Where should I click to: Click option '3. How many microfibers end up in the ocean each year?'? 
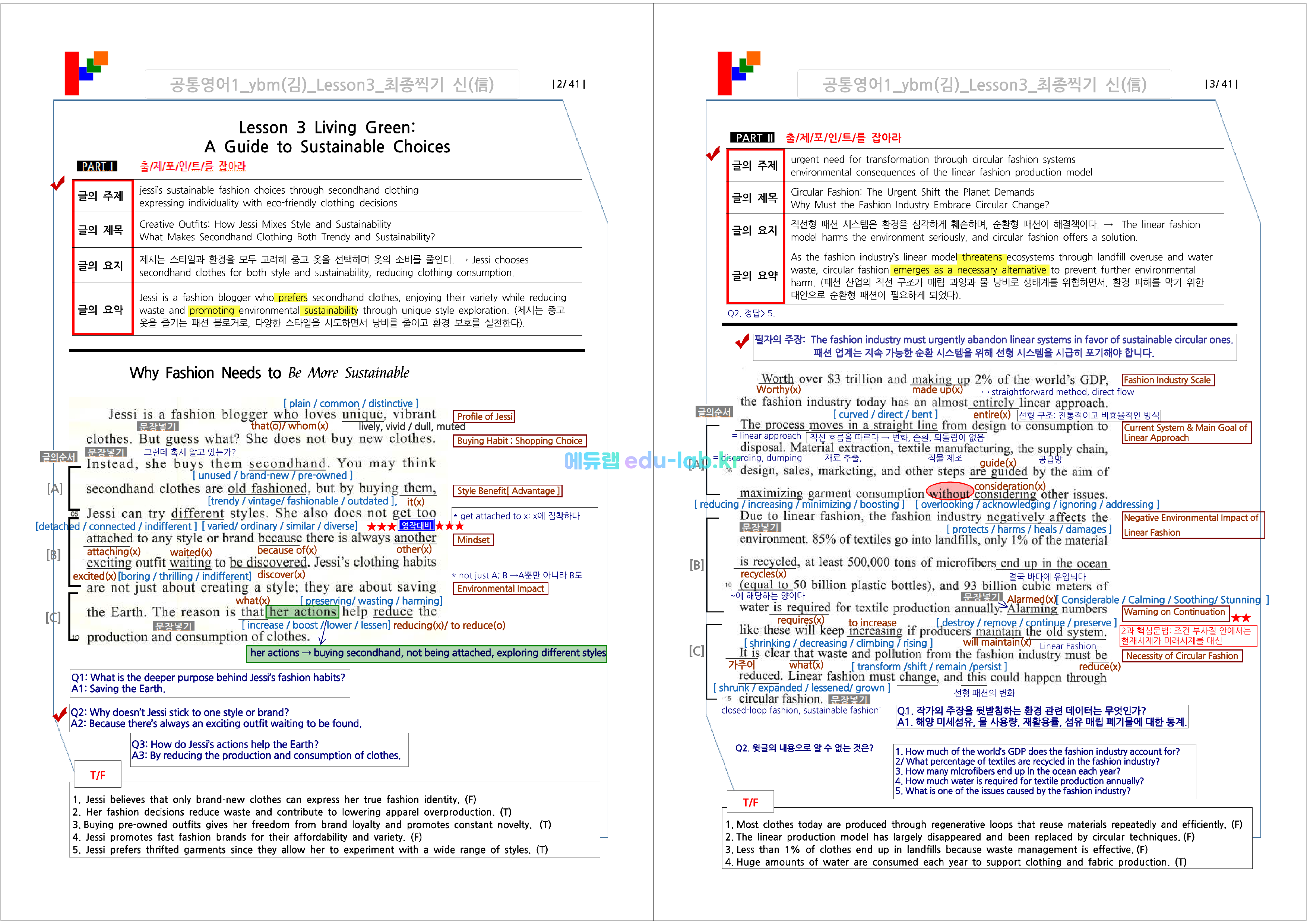pos(1008,771)
